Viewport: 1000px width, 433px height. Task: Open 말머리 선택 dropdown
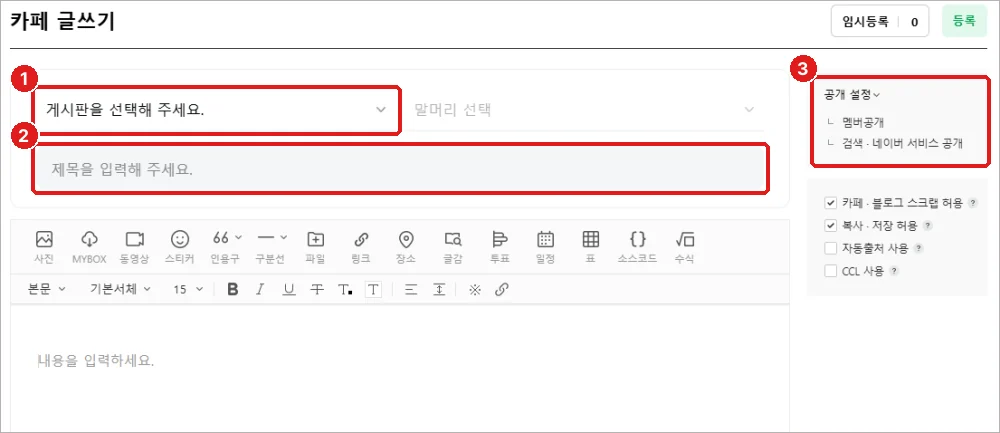click(584, 110)
